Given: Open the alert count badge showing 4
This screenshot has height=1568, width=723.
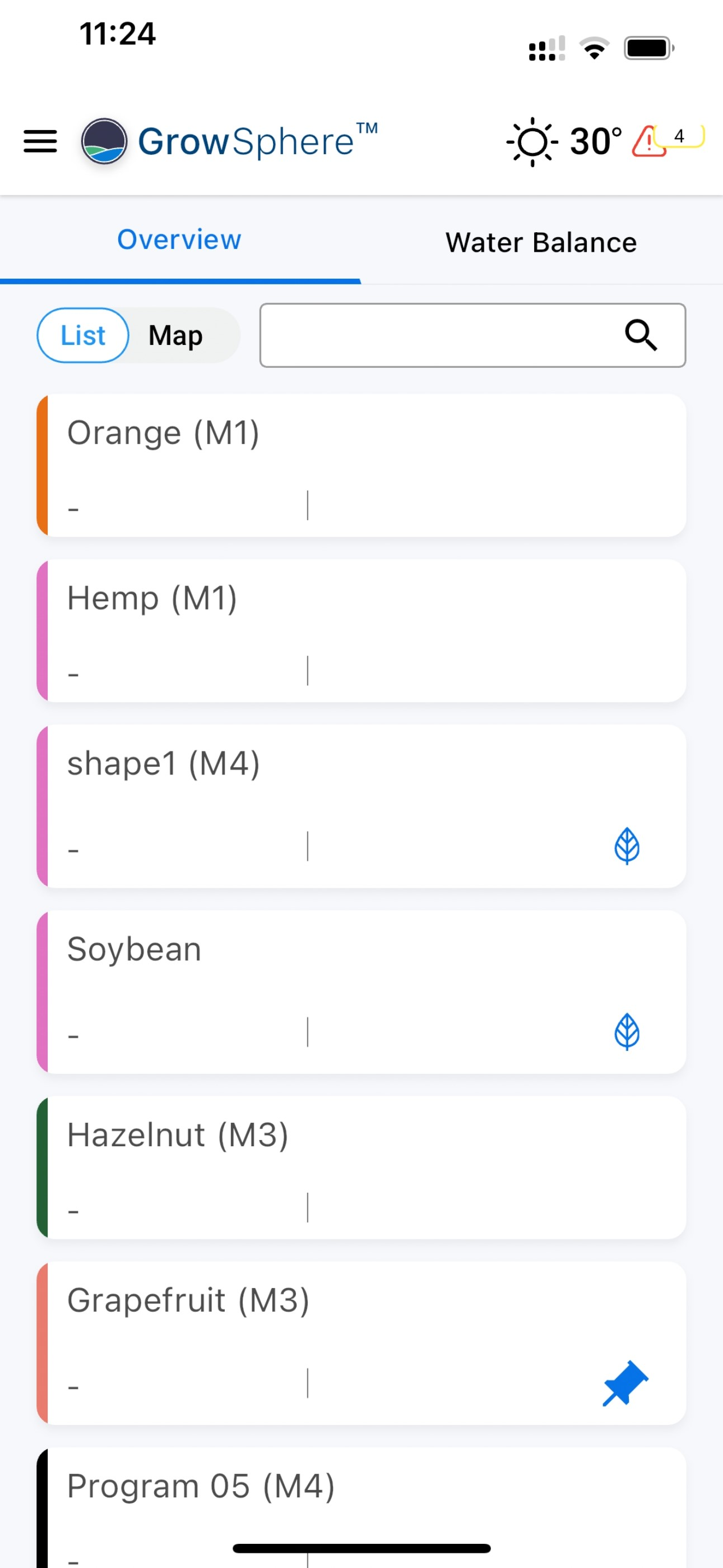Looking at the screenshot, I should coord(680,136).
